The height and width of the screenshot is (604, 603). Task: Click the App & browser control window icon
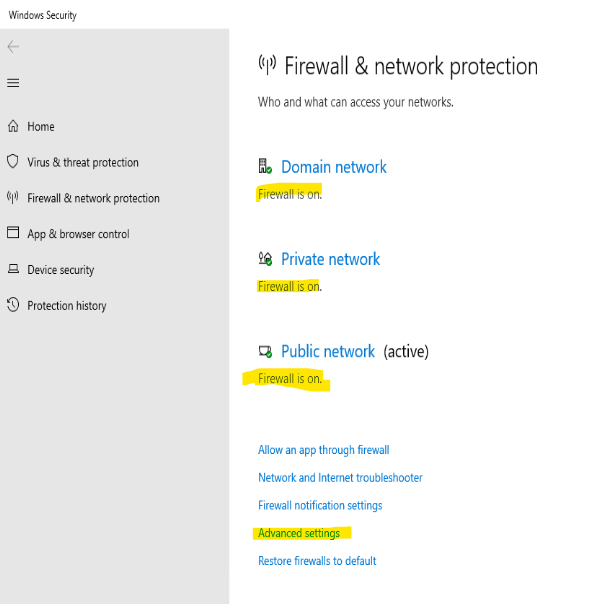(13, 232)
